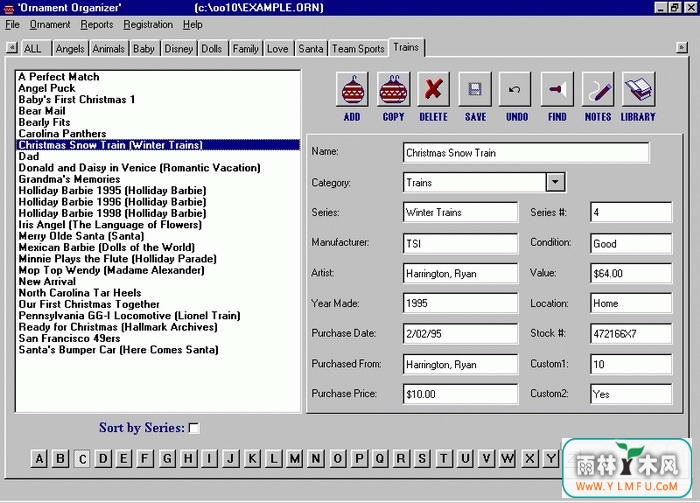Switch to the ALL tab
Image resolution: width=700 pixels, height=503 pixels.
pyautogui.click(x=35, y=49)
